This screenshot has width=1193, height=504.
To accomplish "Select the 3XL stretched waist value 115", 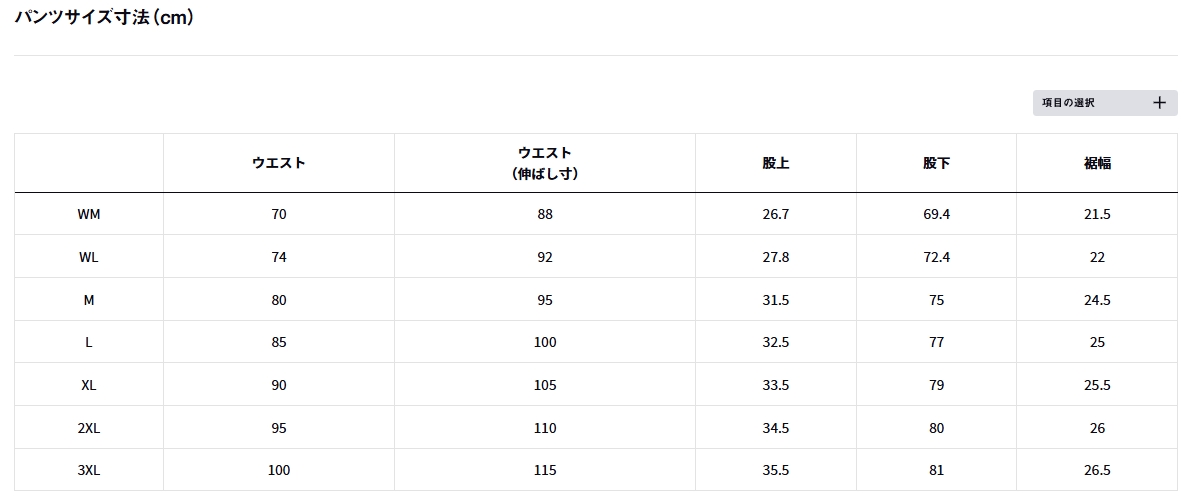I will [x=545, y=470].
